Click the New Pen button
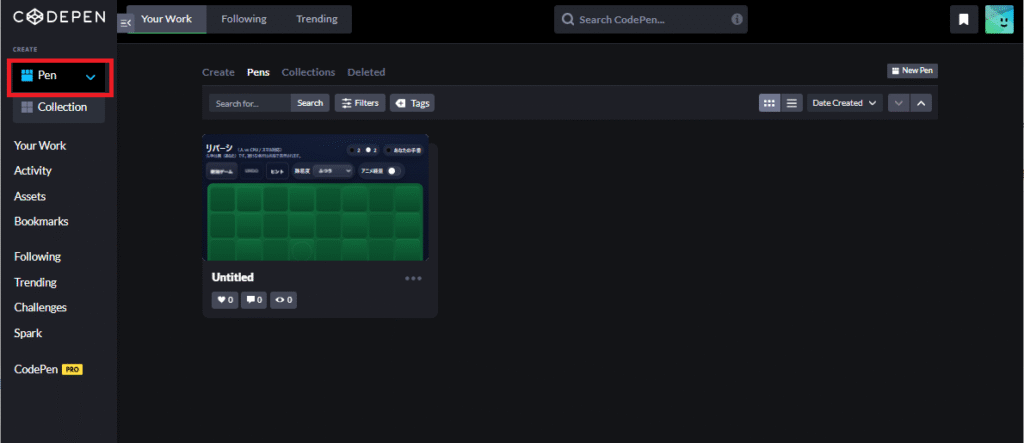Screen dimensions: 1024x443 tap(912, 71)
